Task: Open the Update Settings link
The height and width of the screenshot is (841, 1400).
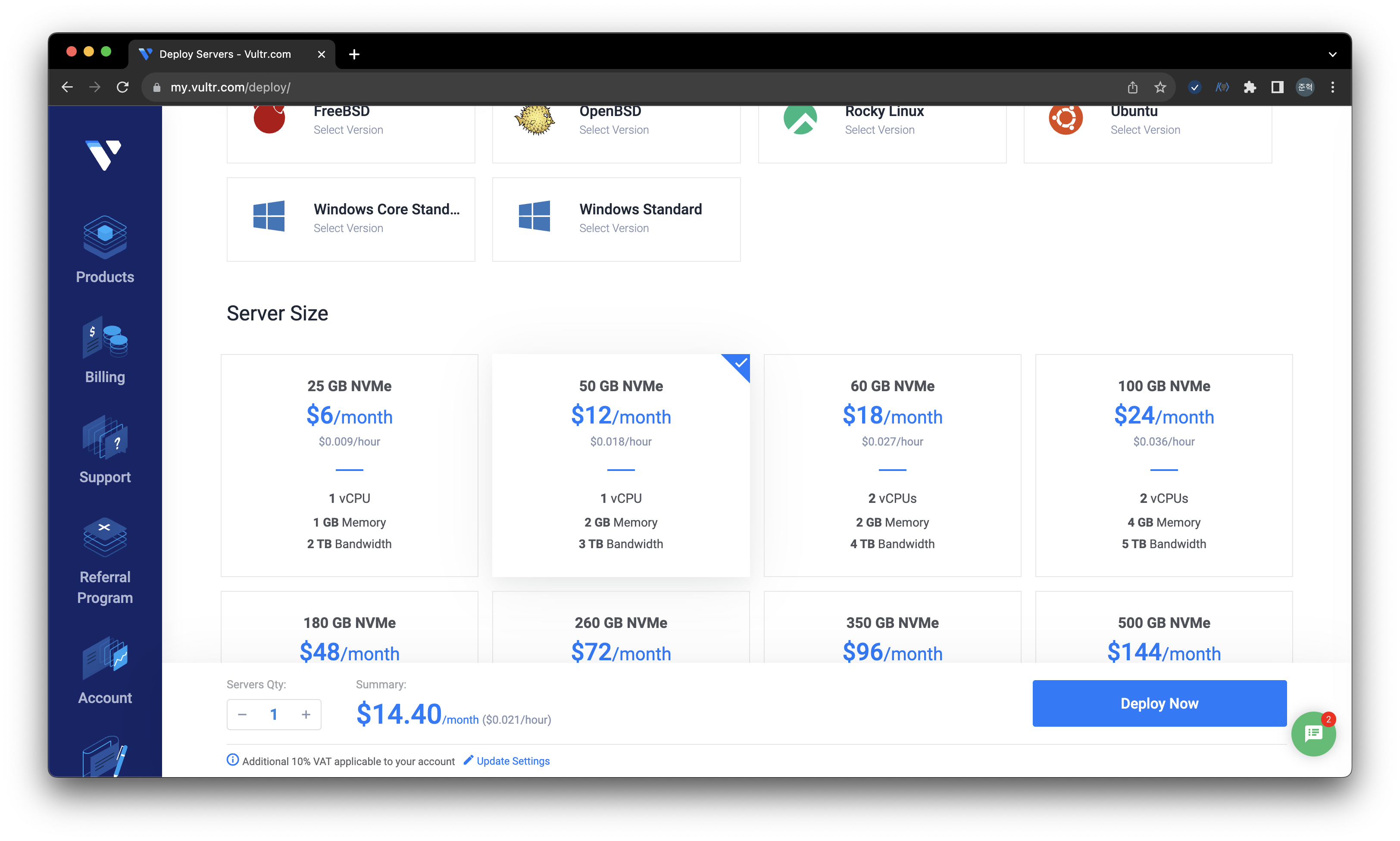Action: click(507, 760)
